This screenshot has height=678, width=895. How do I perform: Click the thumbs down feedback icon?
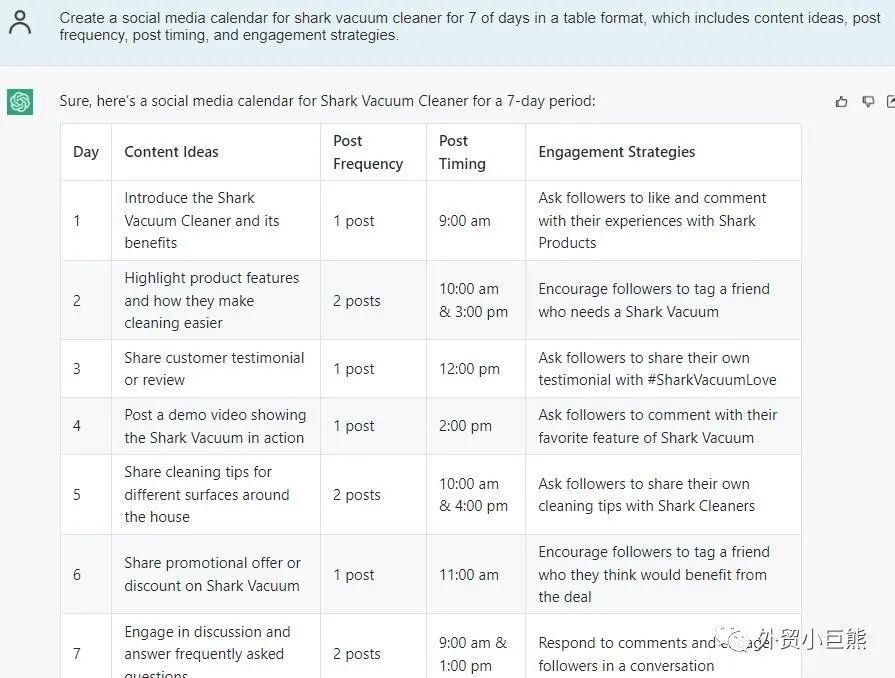point(867,101)
